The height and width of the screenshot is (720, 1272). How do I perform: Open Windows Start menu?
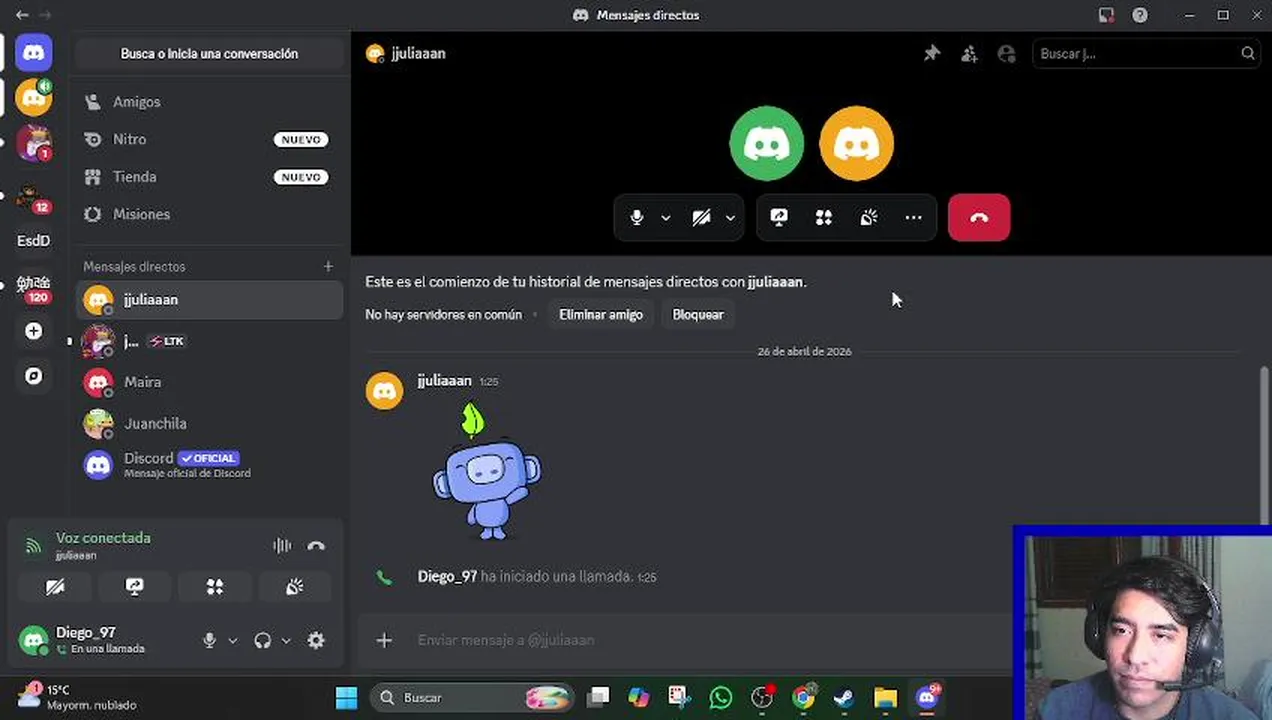point(346,698)
